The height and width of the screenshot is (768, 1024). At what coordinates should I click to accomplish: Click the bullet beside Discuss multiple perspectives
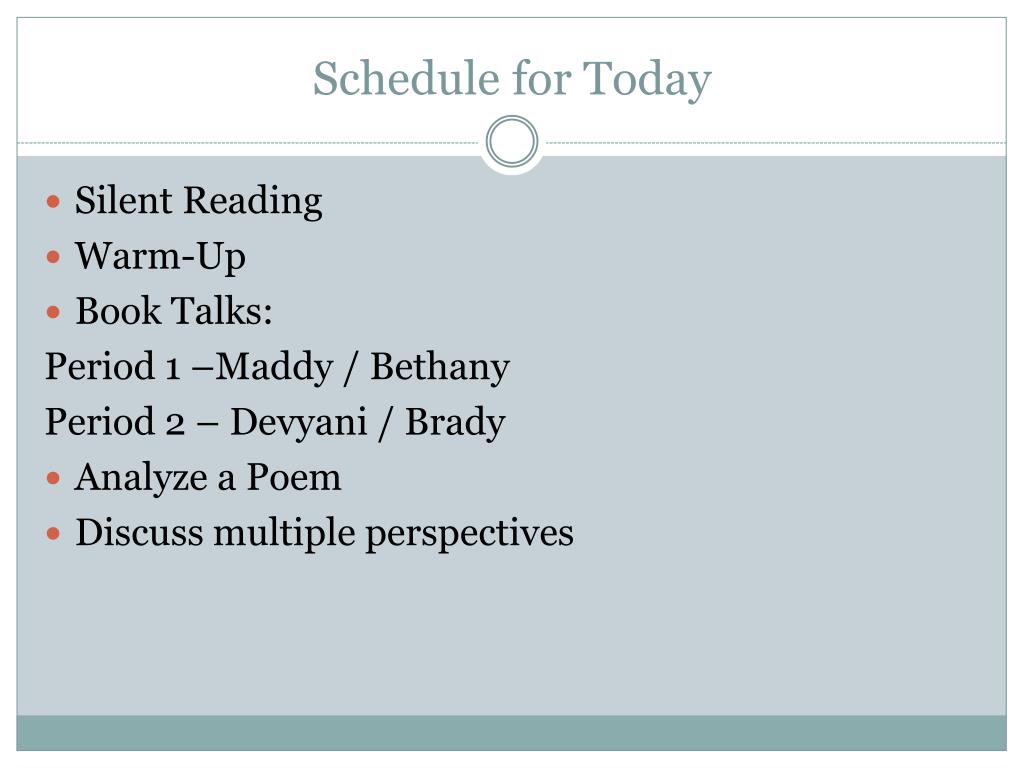tap(54, 534)
